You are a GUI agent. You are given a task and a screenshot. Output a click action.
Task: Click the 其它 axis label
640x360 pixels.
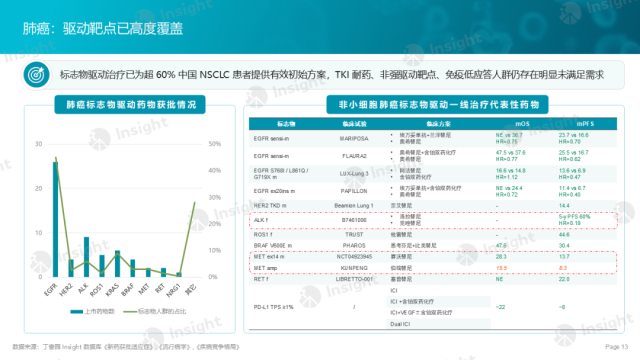[x=191, y=289]
